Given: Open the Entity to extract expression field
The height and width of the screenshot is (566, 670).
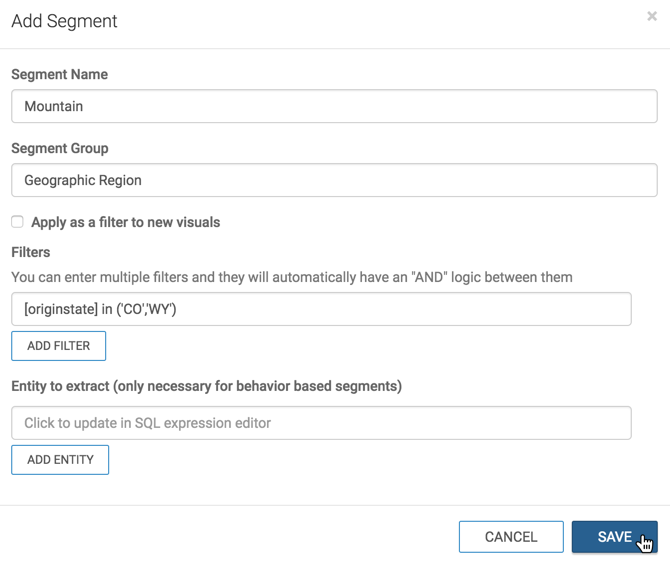Looking at the screenshot, I should click(321, 423).
